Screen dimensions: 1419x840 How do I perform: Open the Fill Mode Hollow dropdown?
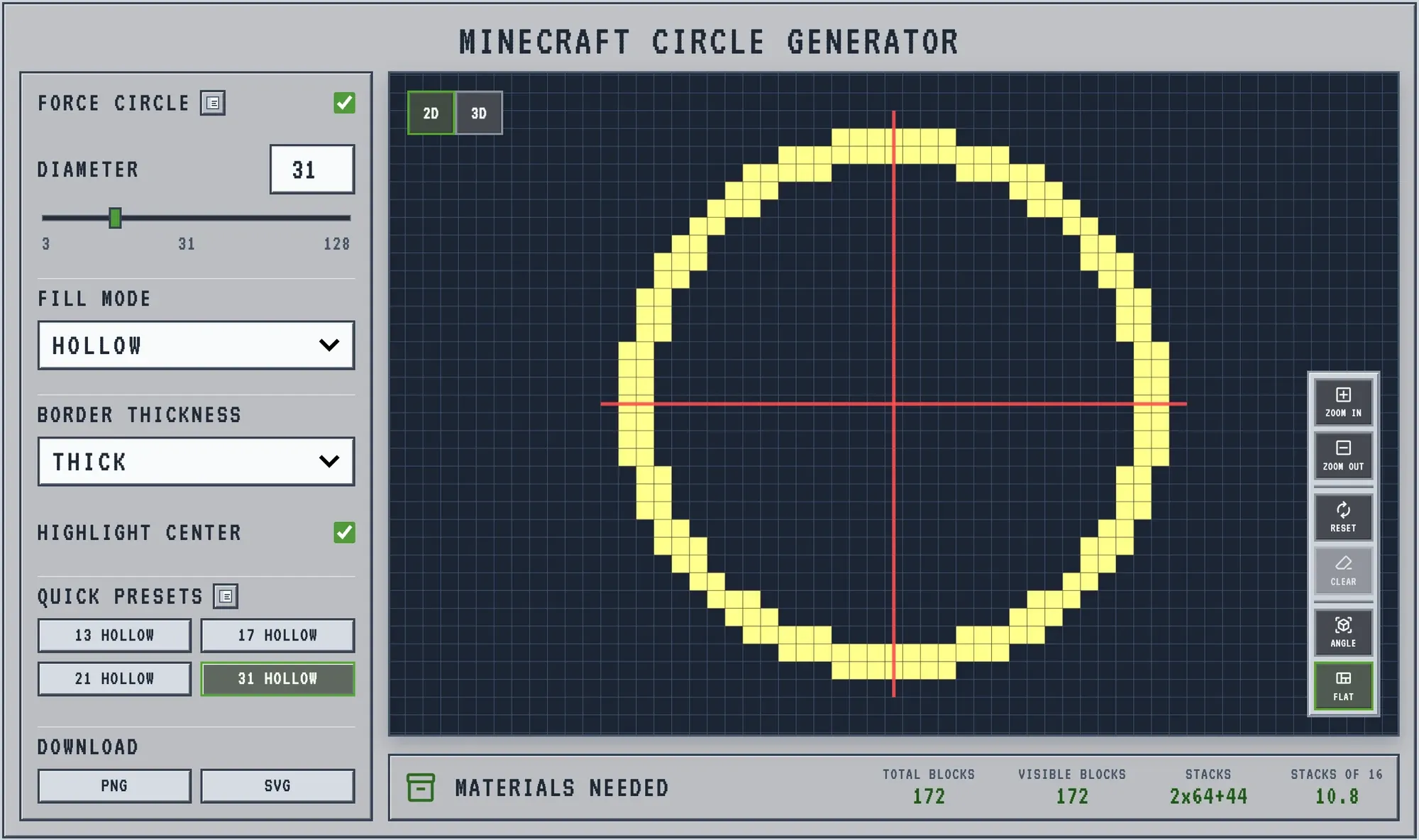[x=197, y=346]
